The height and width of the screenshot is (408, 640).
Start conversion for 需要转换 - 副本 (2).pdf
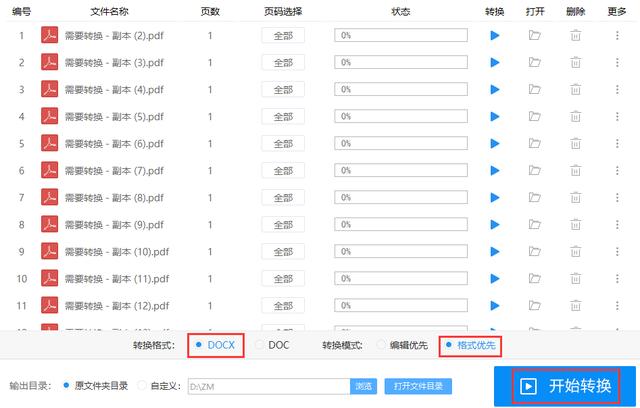(x=495, y=35)
